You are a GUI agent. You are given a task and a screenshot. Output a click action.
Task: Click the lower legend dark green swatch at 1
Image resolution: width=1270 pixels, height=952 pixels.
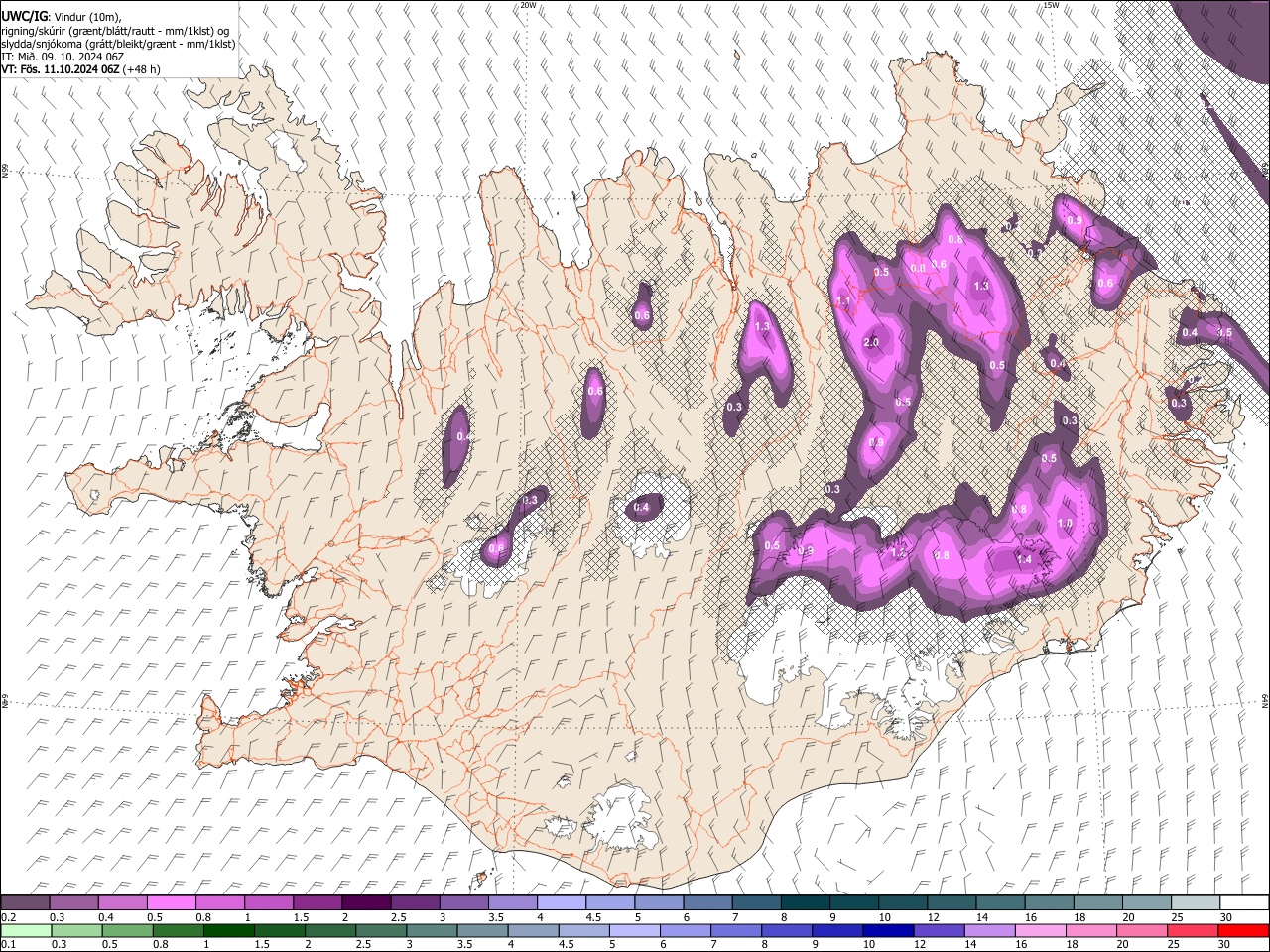[228, 930]
